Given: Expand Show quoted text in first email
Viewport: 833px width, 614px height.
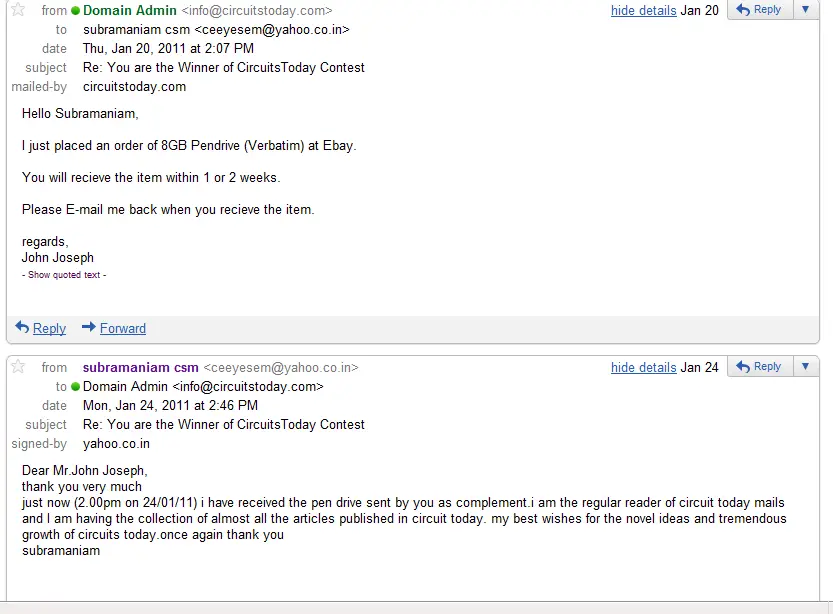Looking at the screenshot, I should coord(64,275).
